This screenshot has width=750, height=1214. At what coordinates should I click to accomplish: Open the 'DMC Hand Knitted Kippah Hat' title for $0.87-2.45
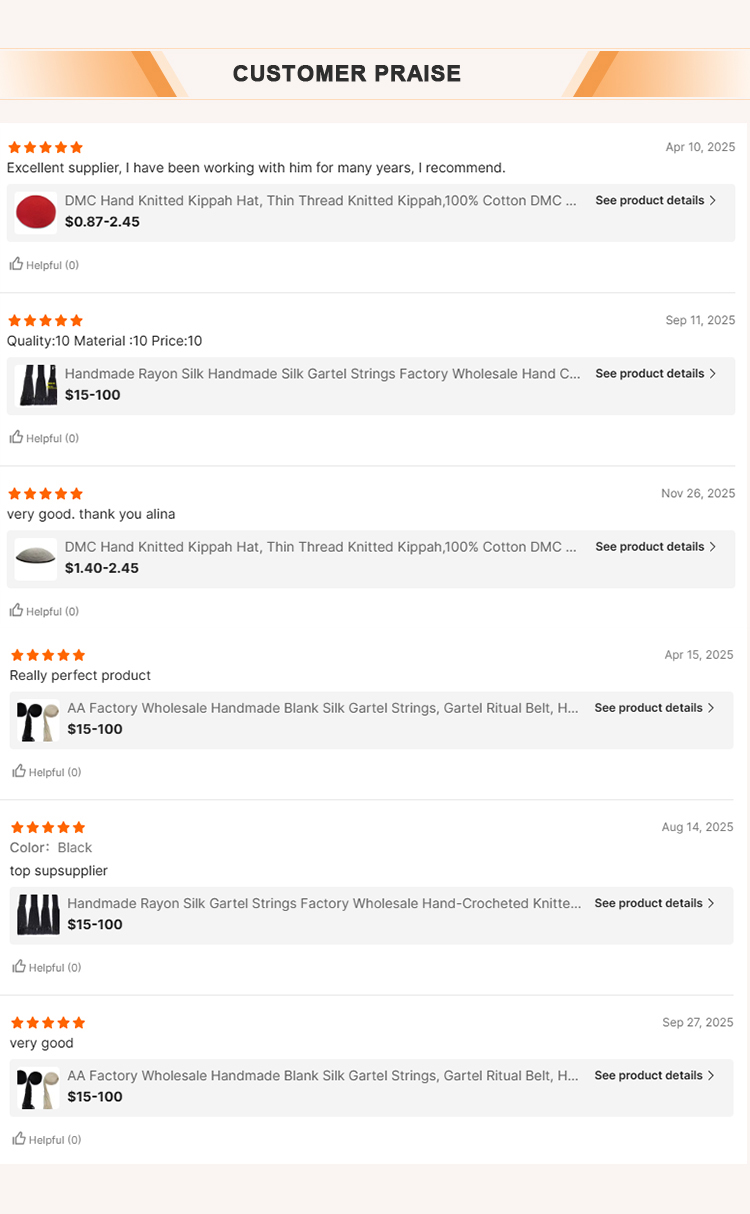[x=320, y=201]
